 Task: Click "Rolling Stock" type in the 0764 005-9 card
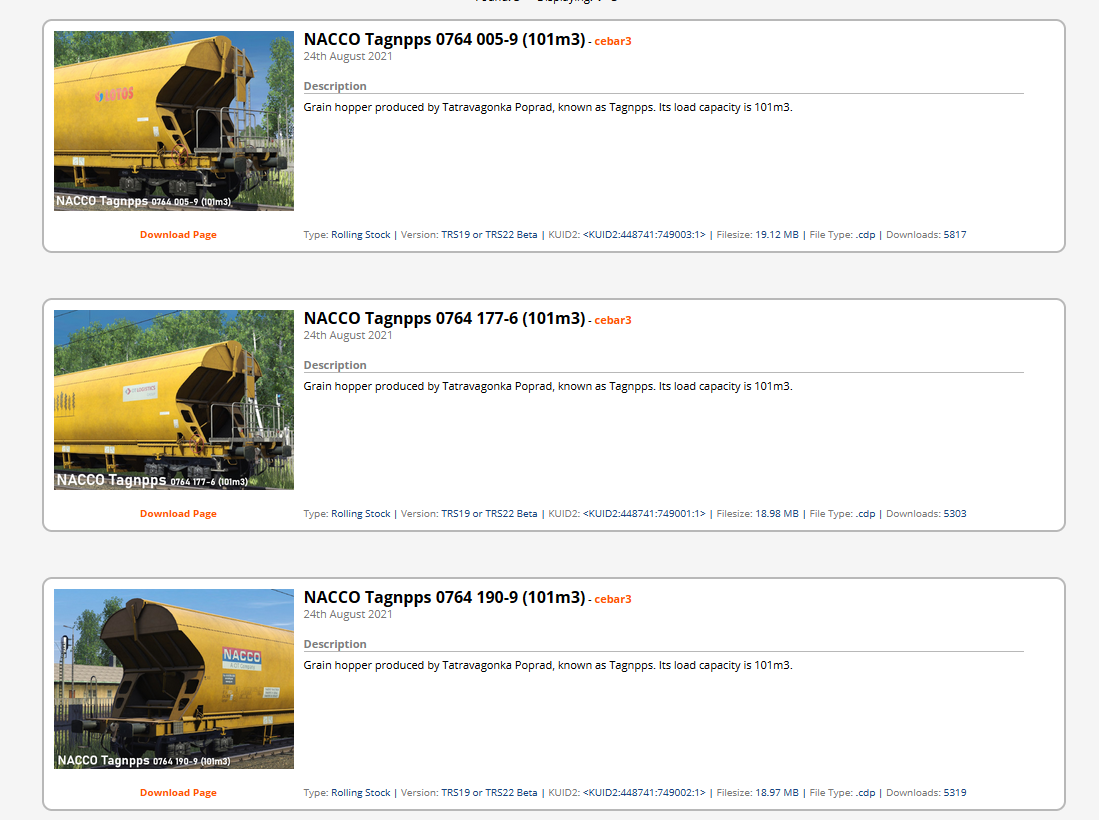(360, 235)
